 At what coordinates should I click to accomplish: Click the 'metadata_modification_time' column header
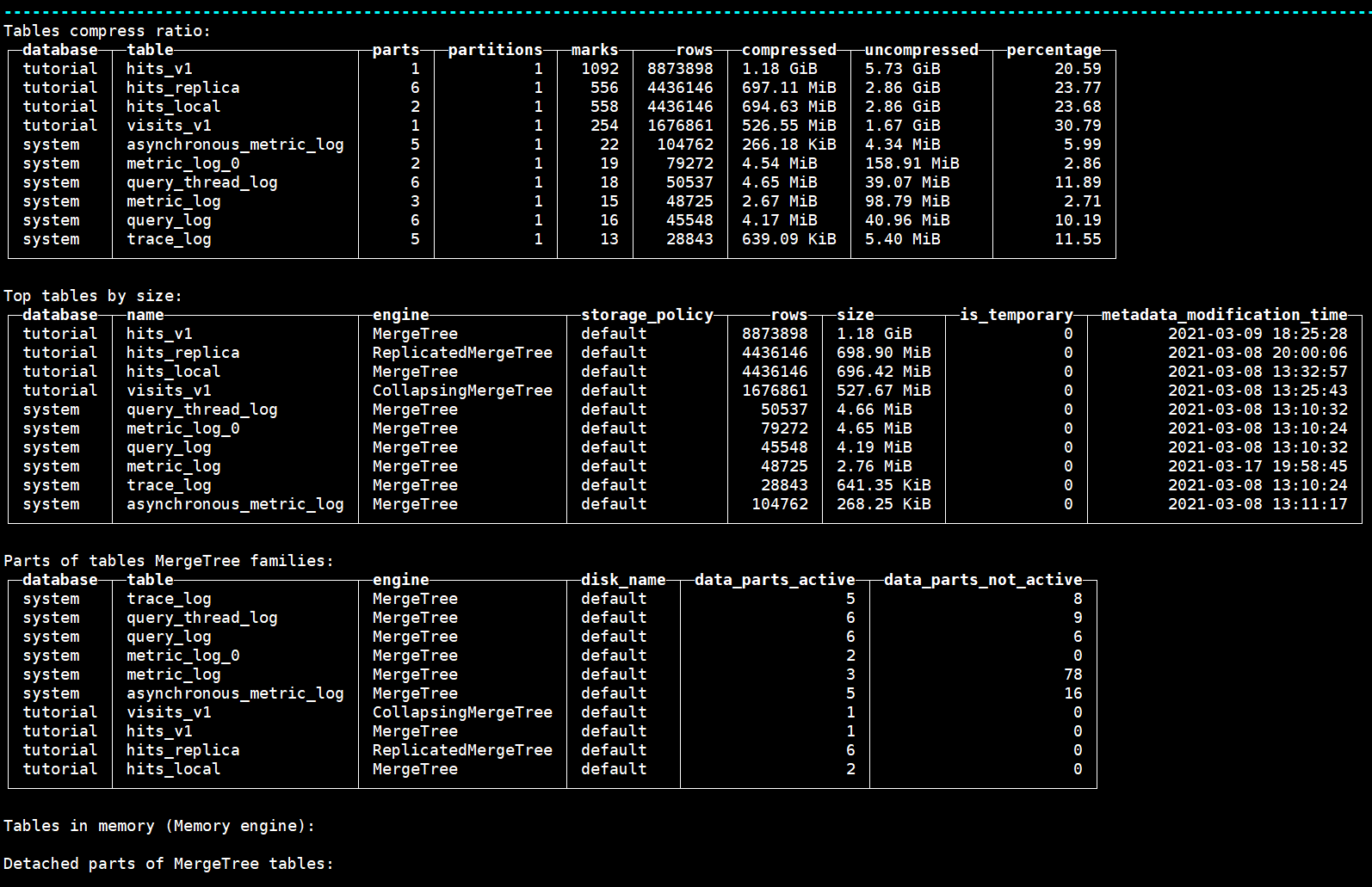pyautogui.click(x=1224, y=315)
